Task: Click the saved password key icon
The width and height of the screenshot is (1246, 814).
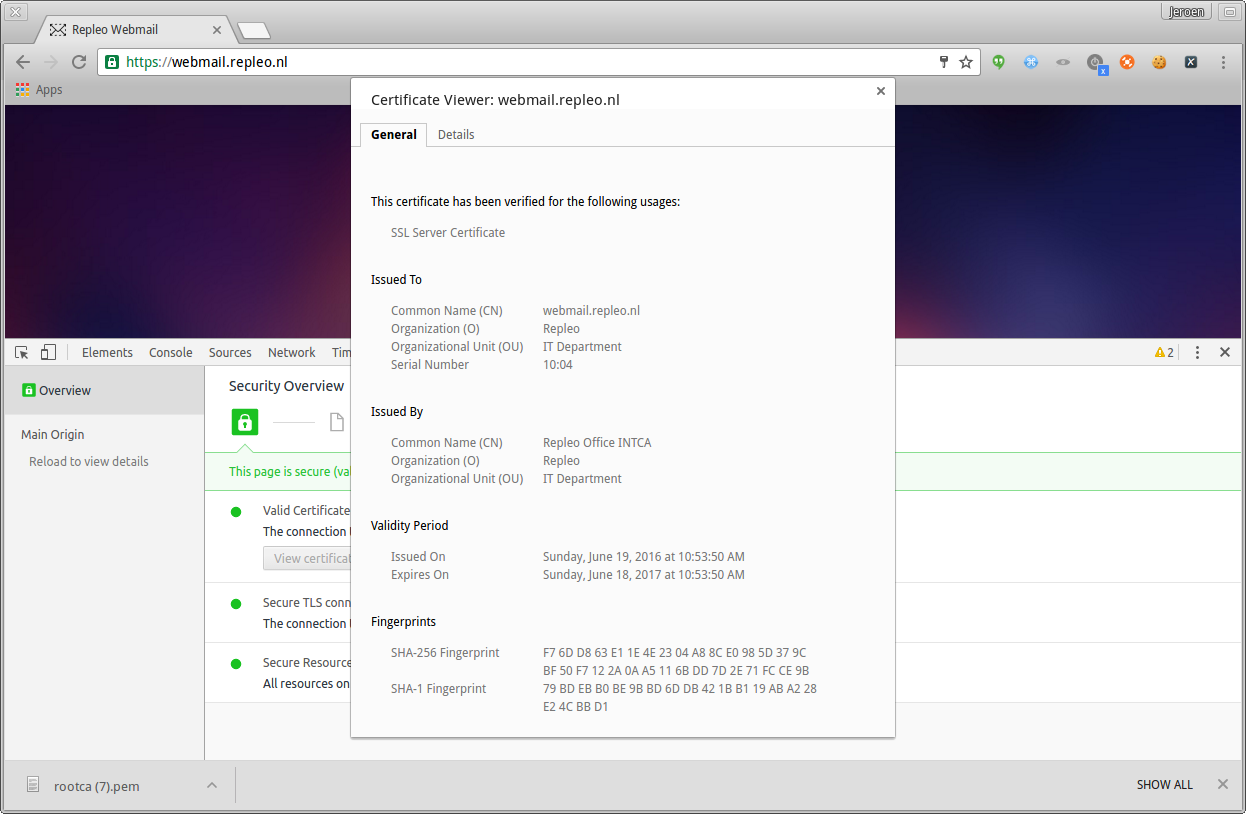Action: point(943,62)
